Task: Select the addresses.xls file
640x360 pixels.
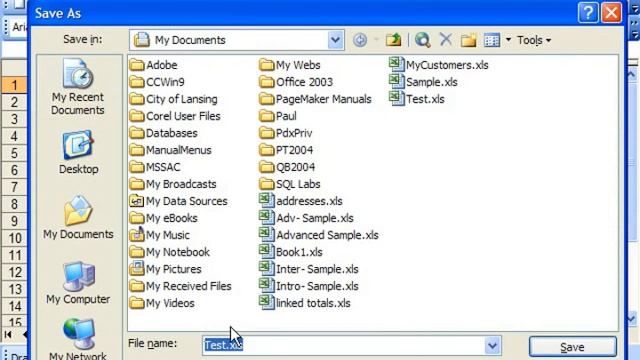Action: point(301,201)
